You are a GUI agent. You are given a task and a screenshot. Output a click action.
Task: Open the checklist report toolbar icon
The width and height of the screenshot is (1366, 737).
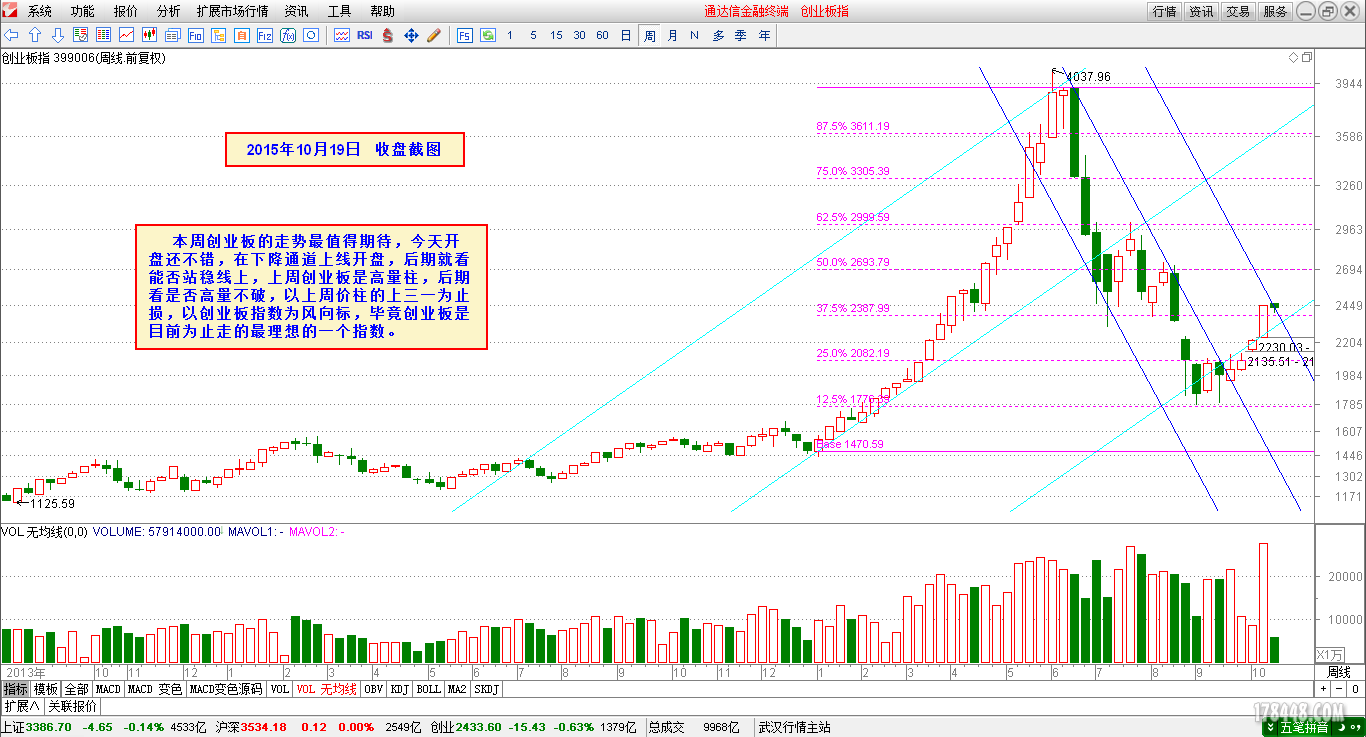pyautogui.click(x=80, y=35)
